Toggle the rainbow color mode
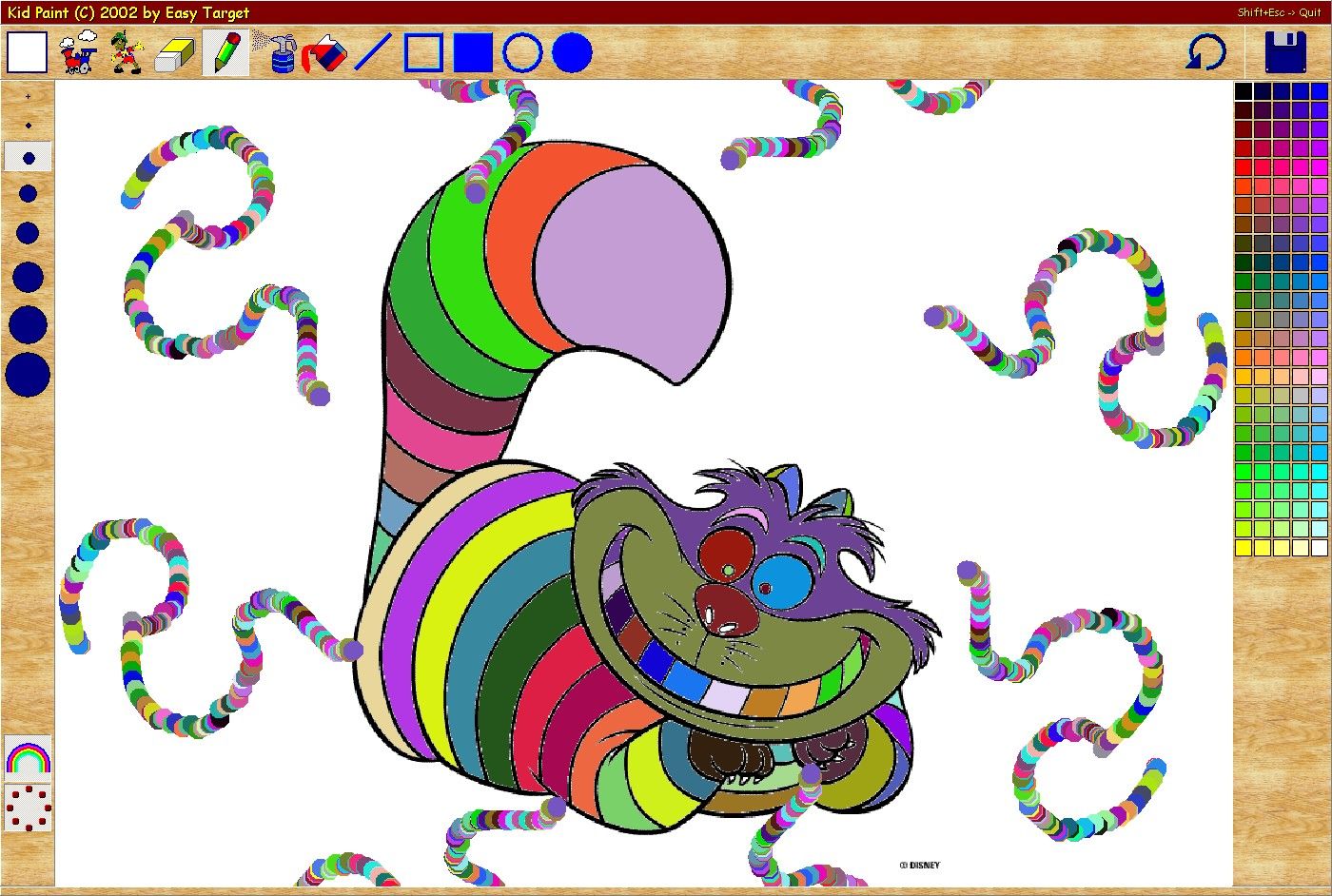The image size is (1332, 896). (x=28, y=757)
